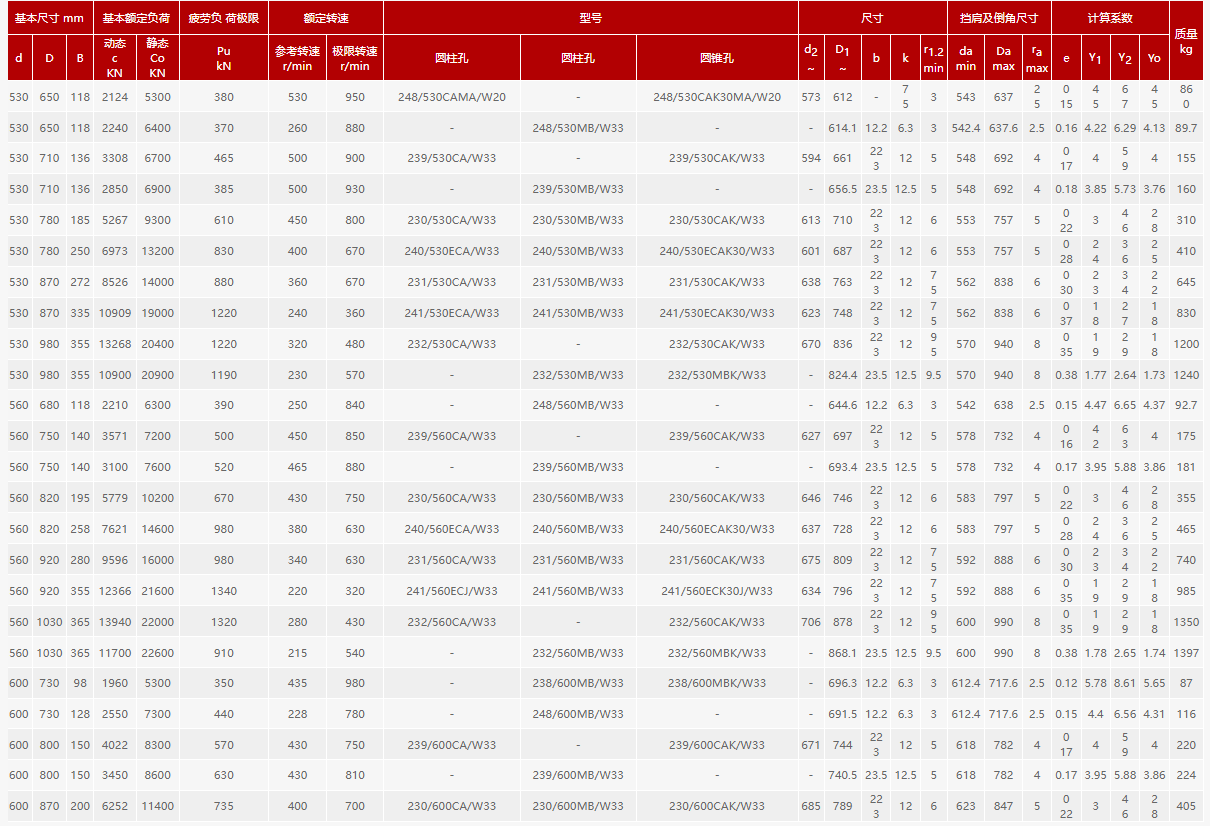Click the 计算系数 header cell
The width and height of the screenshot is (1210, 826).
coord(1110,18)
